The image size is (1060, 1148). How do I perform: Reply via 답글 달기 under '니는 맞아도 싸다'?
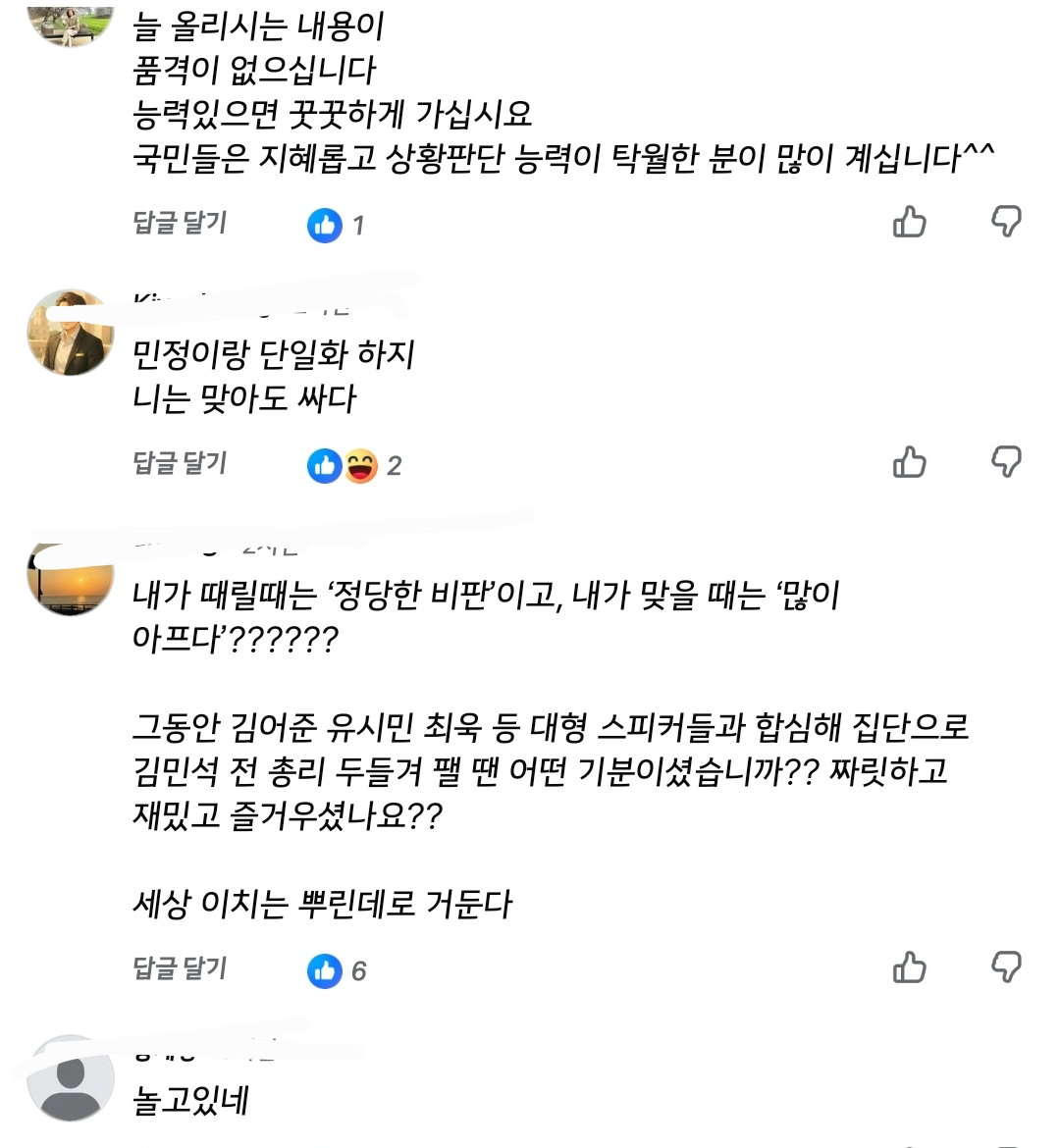tap(180, 462)
